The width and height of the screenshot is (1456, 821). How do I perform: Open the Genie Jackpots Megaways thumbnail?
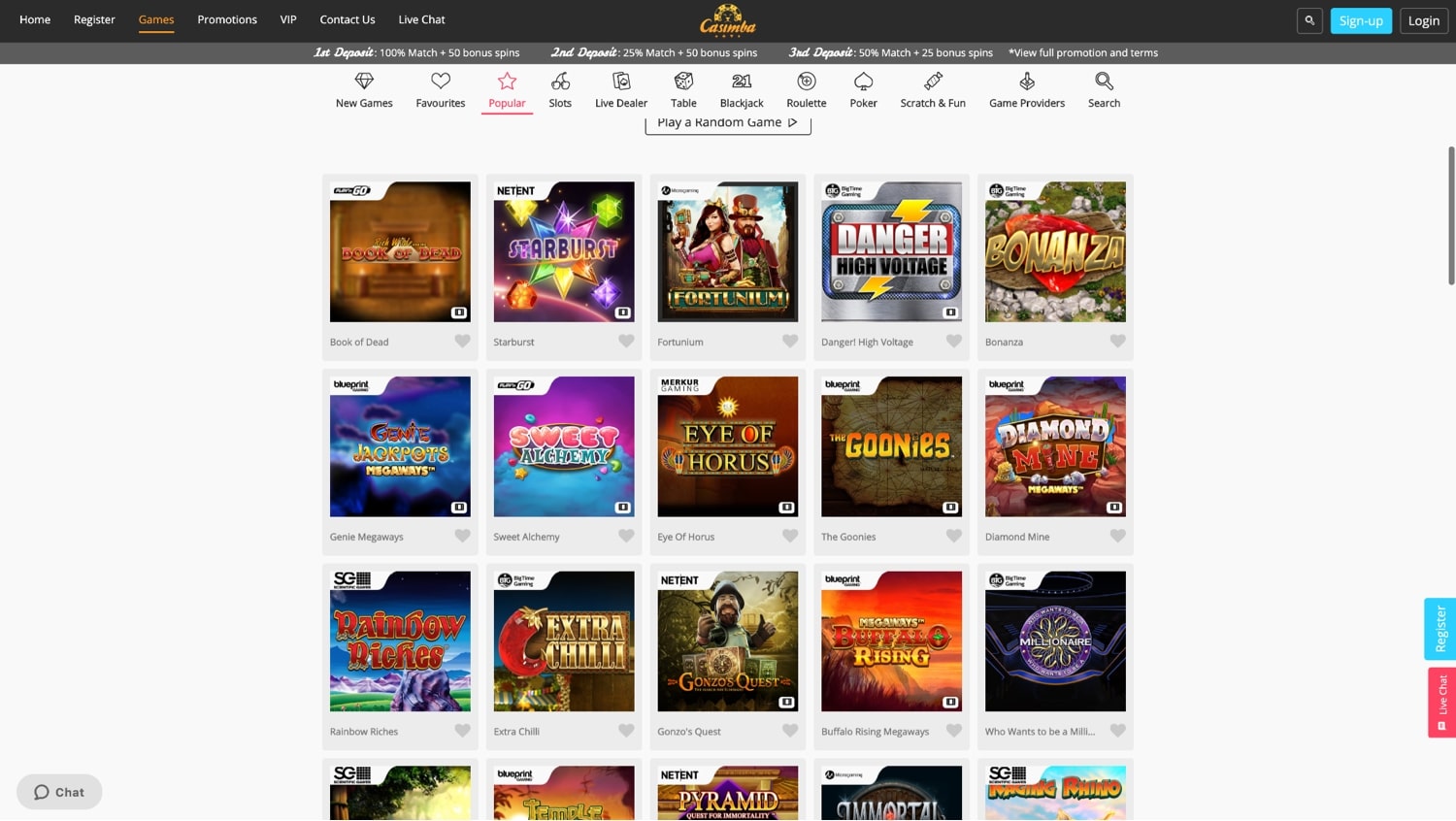[x=400, y=446]
